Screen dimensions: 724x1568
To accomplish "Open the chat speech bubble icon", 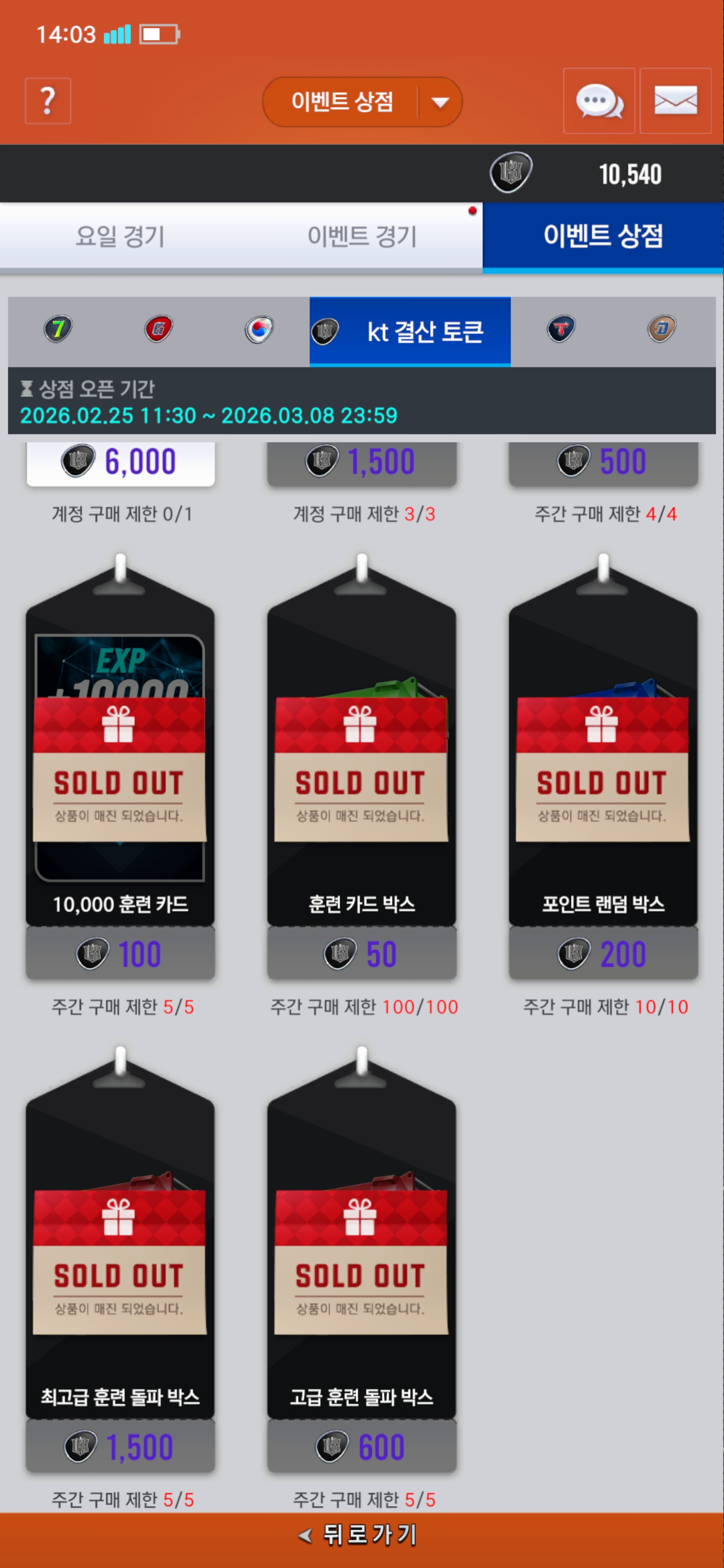I will [x=599, y=101].
